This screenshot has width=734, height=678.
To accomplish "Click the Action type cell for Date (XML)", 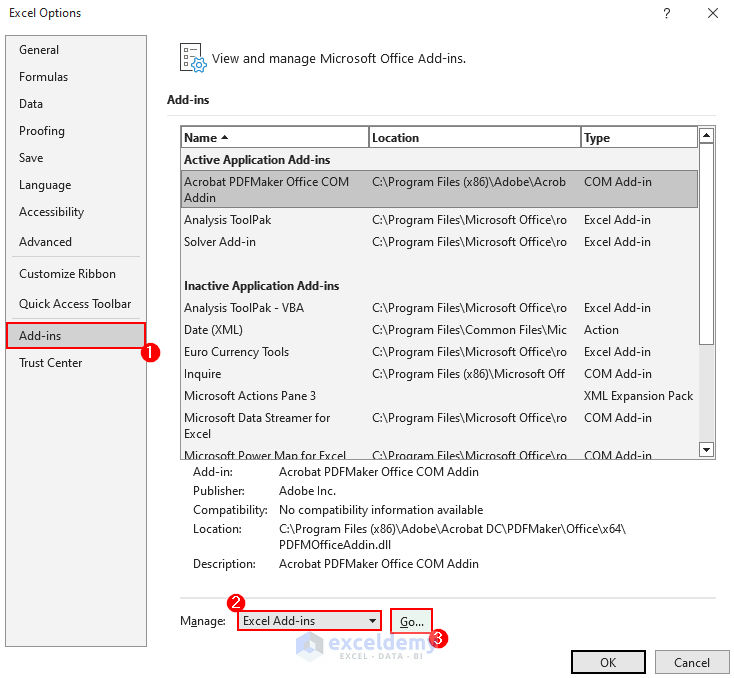I will [601, 330].
